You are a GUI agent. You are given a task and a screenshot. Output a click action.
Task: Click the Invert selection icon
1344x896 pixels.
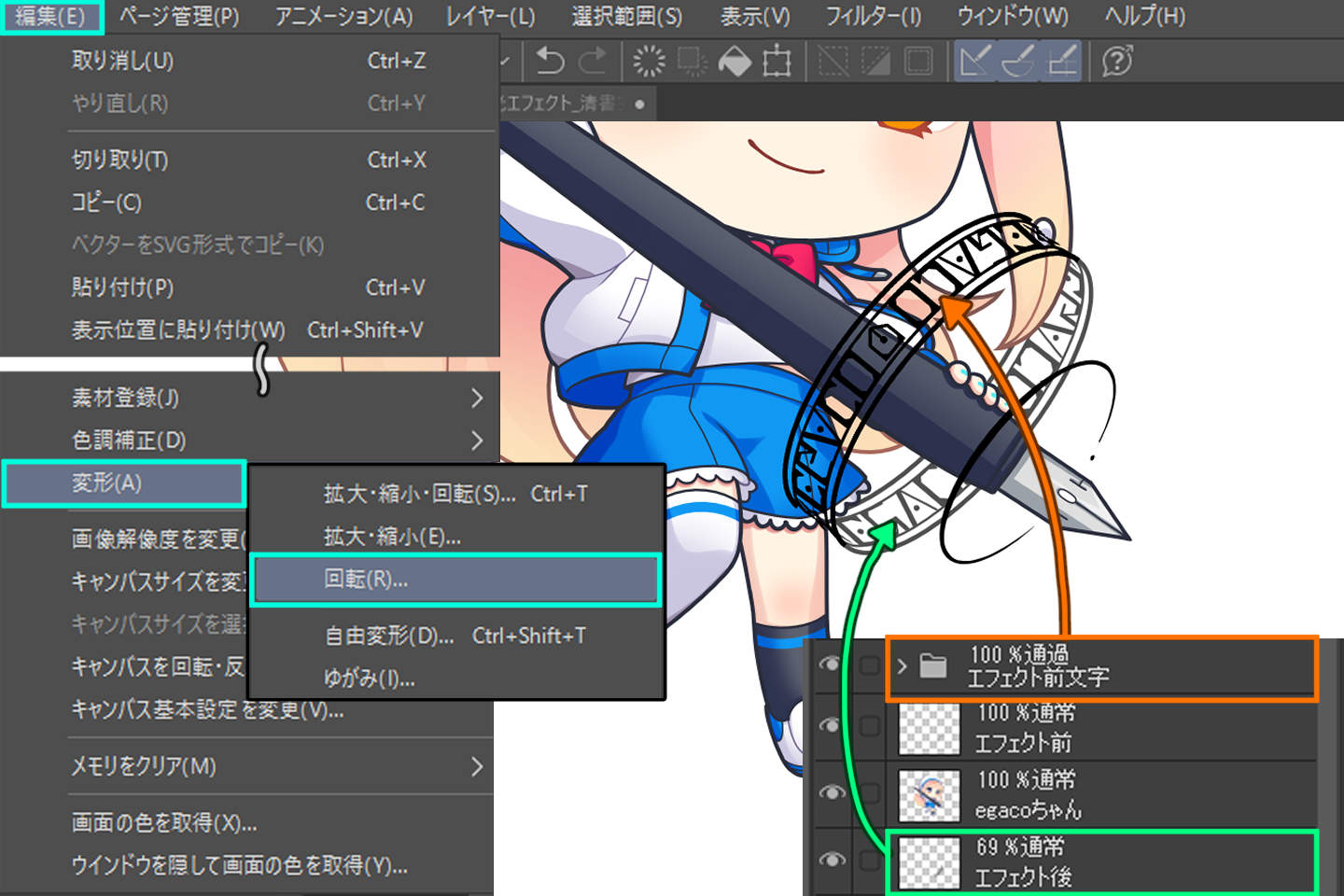[x=877, y=61]
